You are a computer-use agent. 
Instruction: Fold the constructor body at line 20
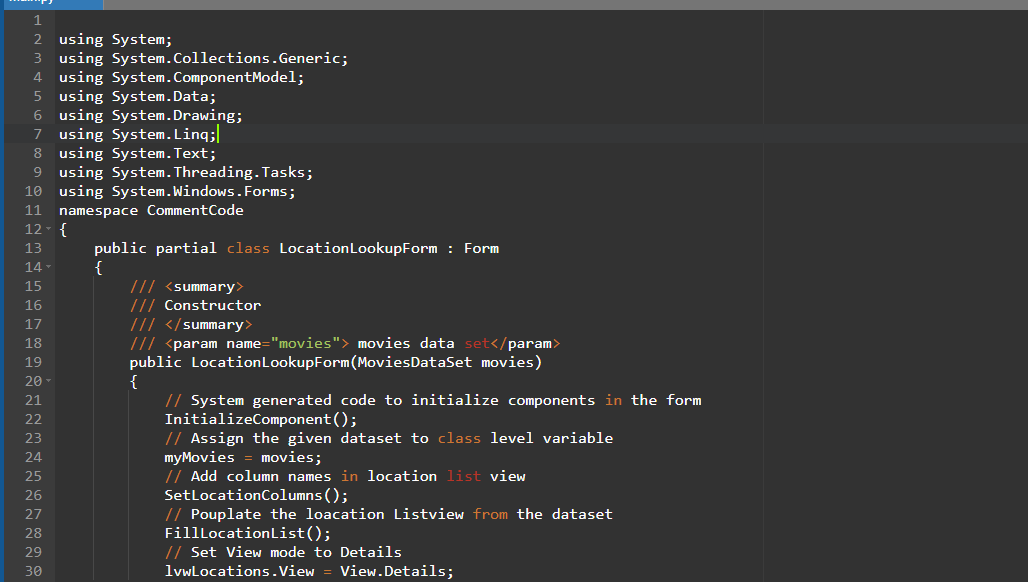coord(48,382)
